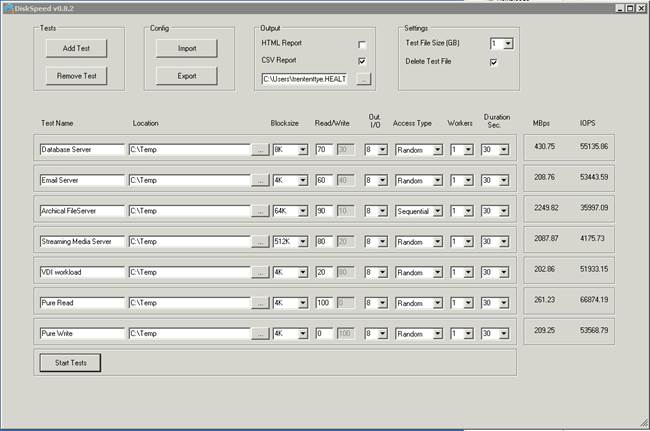Image resolution: width=650 pixels, height=431 pixels.
Task: Click the Import config button
Action: 186,48
